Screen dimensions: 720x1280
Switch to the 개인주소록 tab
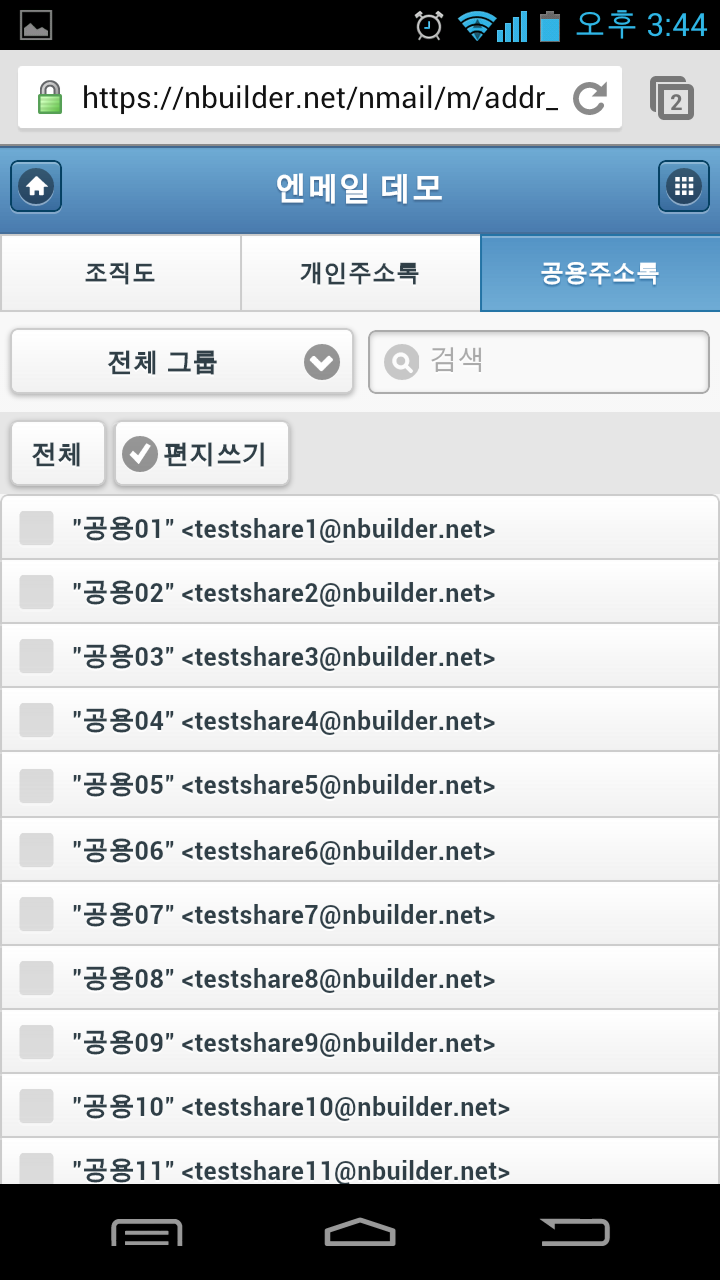coord(360,273)
